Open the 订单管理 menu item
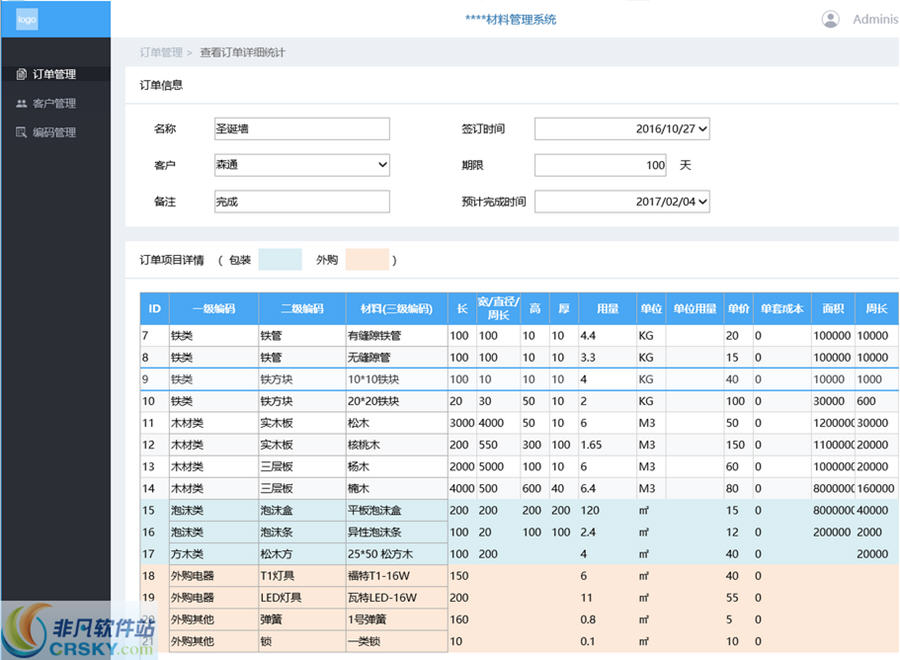The image size is (900, 660). tap(56, 74)
